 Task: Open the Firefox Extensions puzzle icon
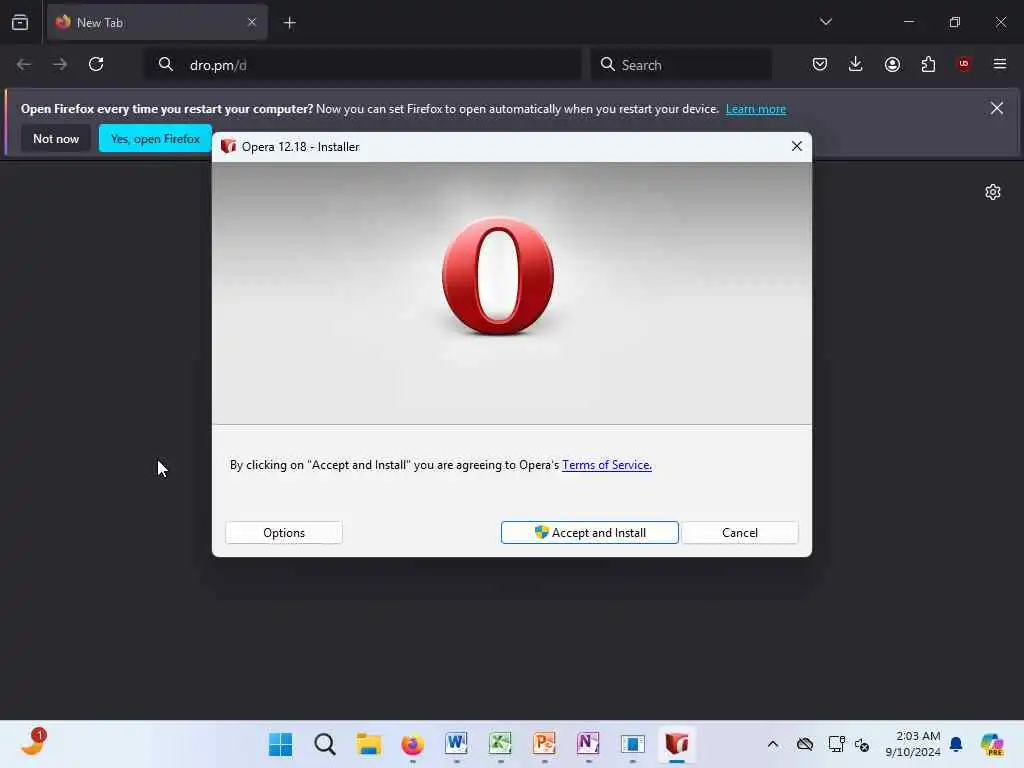tap(928, 64)
